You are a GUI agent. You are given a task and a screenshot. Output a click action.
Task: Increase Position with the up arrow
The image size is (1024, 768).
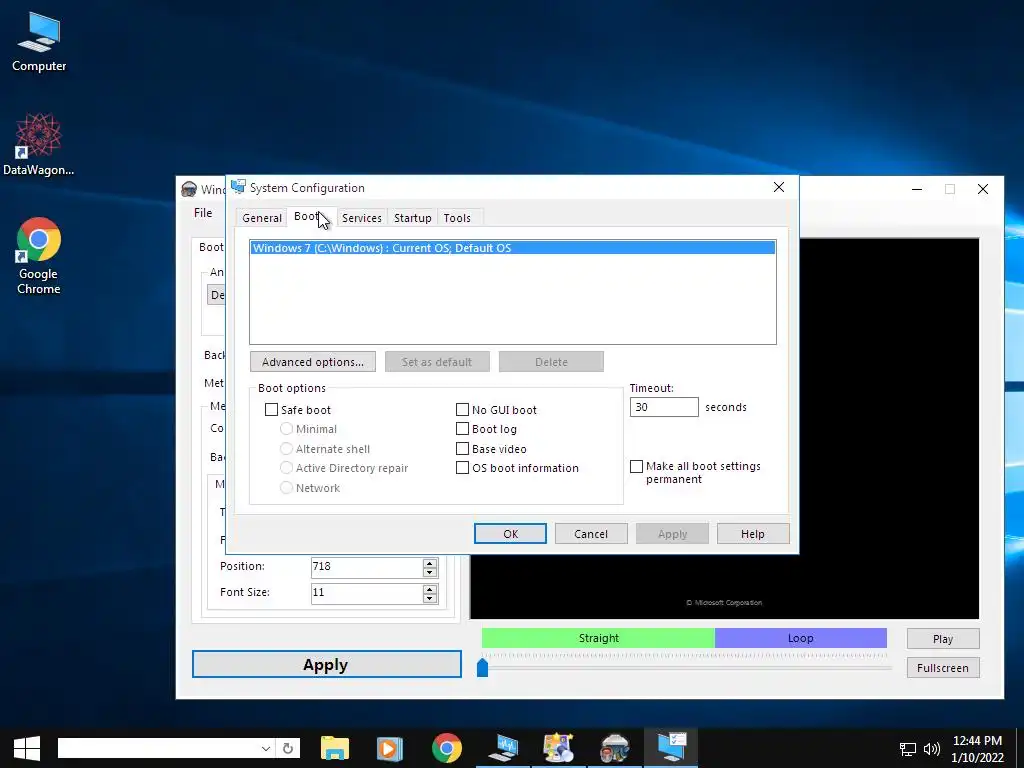pos(430,562)
